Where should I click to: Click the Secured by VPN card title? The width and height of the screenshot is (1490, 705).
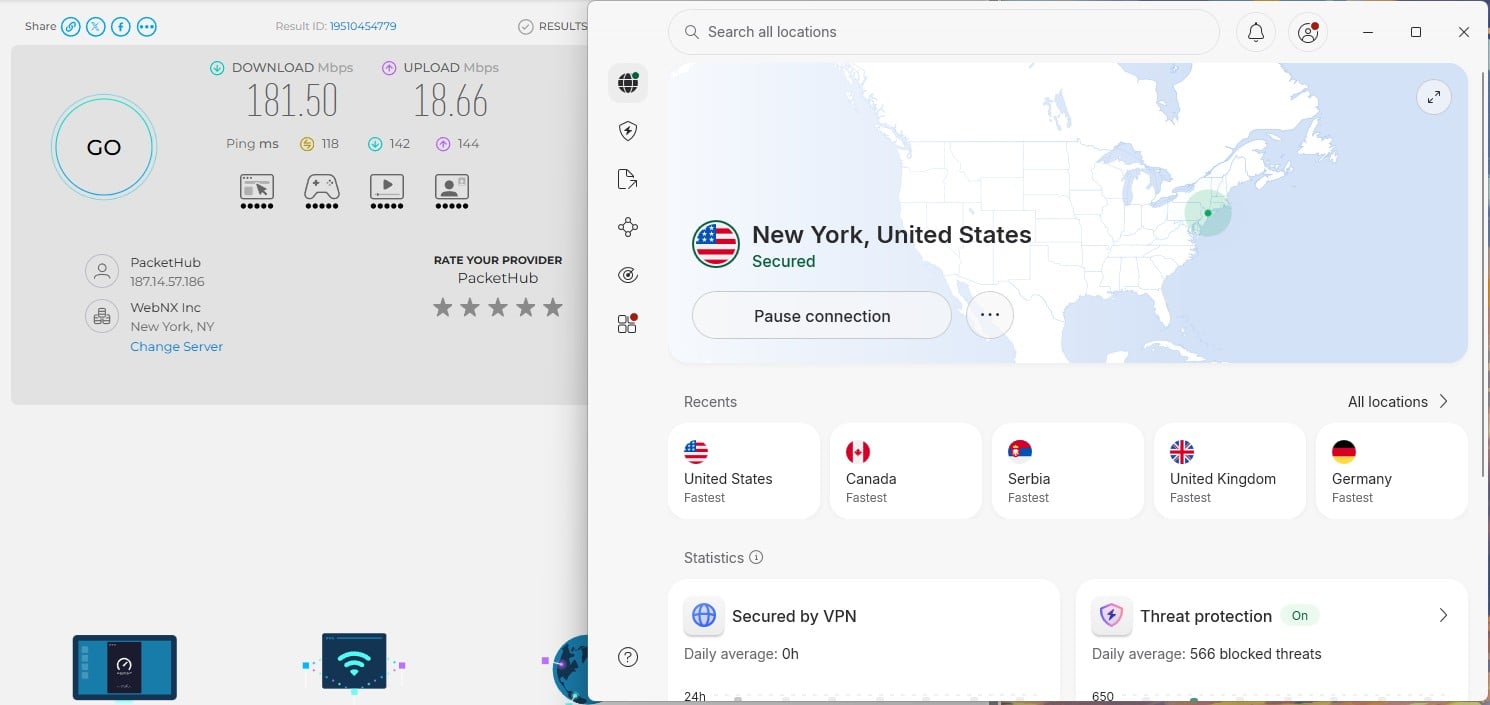pos(794,616)
